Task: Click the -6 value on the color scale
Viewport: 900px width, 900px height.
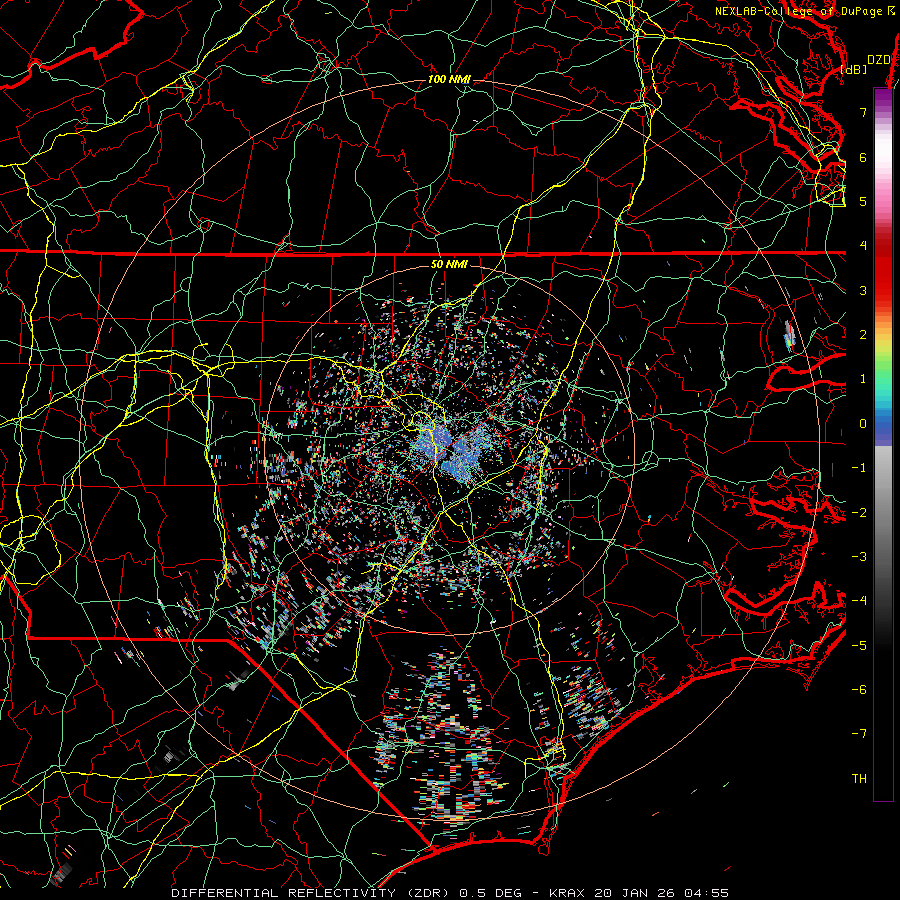Action: [x=859, y=690]
